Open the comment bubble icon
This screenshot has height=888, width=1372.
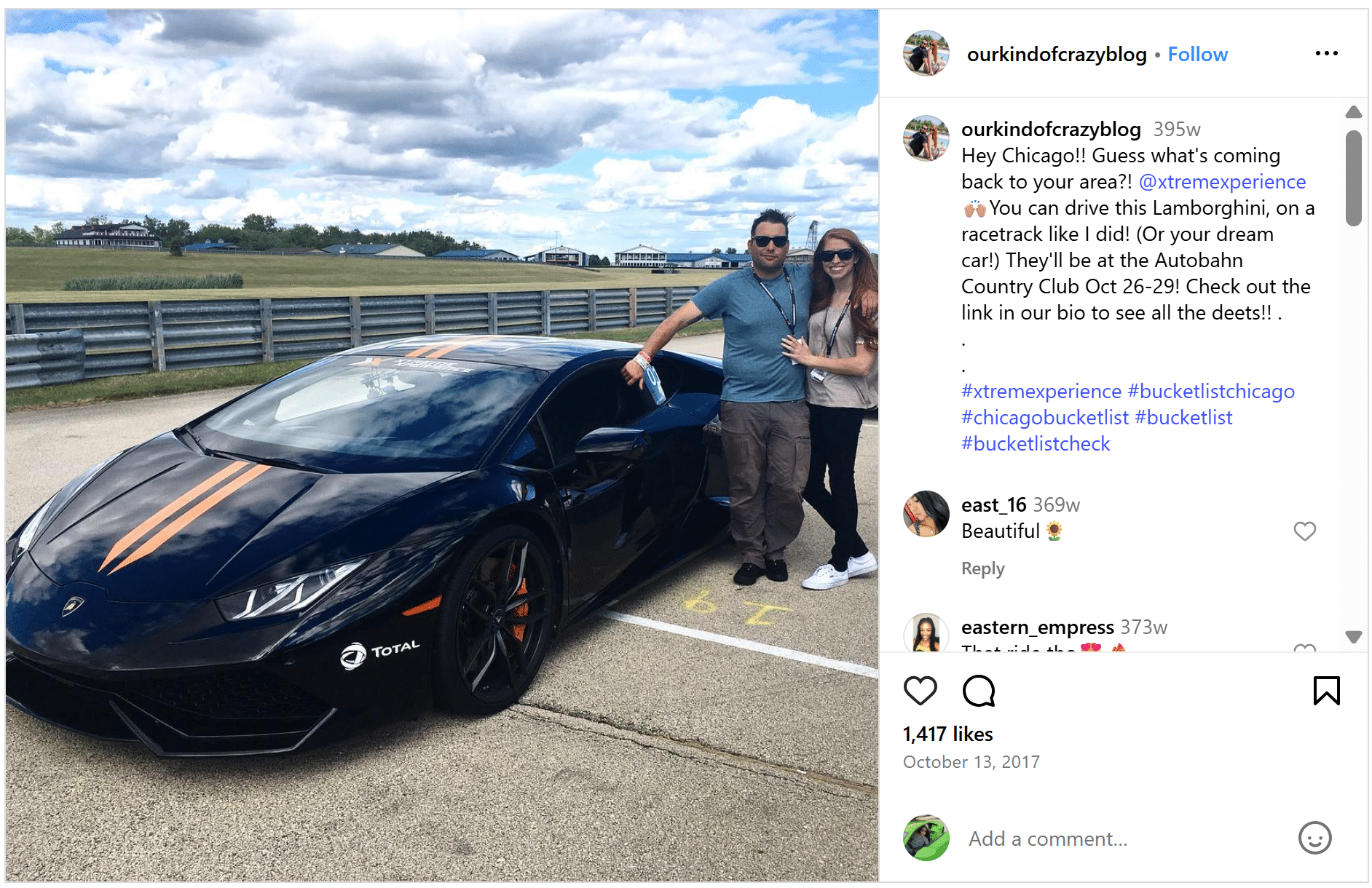[978, 690]
